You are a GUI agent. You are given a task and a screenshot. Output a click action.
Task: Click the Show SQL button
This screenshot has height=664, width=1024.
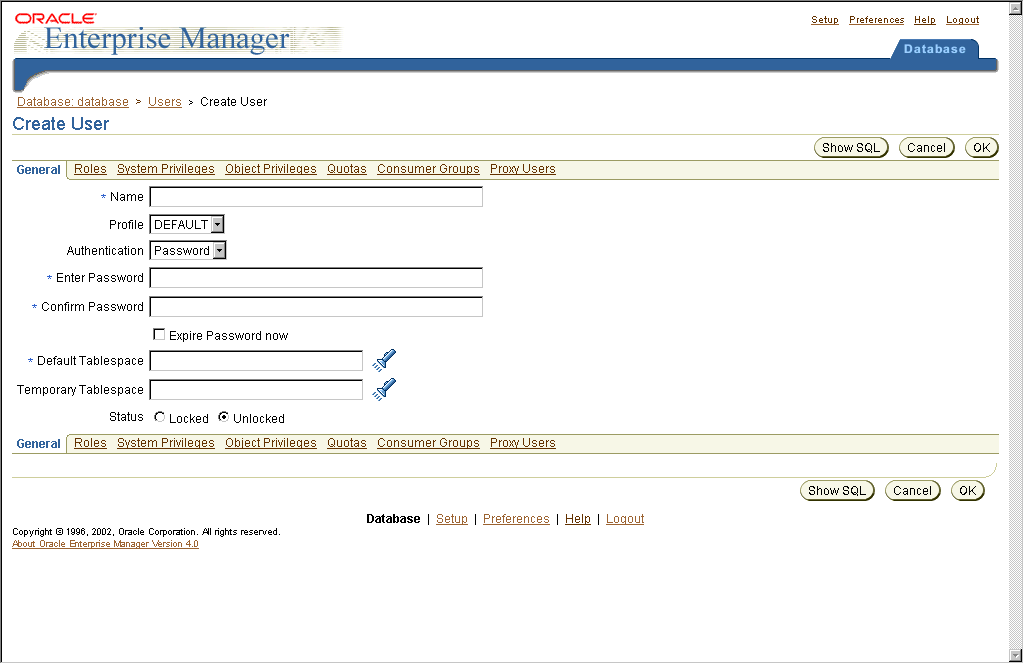click(x=850, y=147)
